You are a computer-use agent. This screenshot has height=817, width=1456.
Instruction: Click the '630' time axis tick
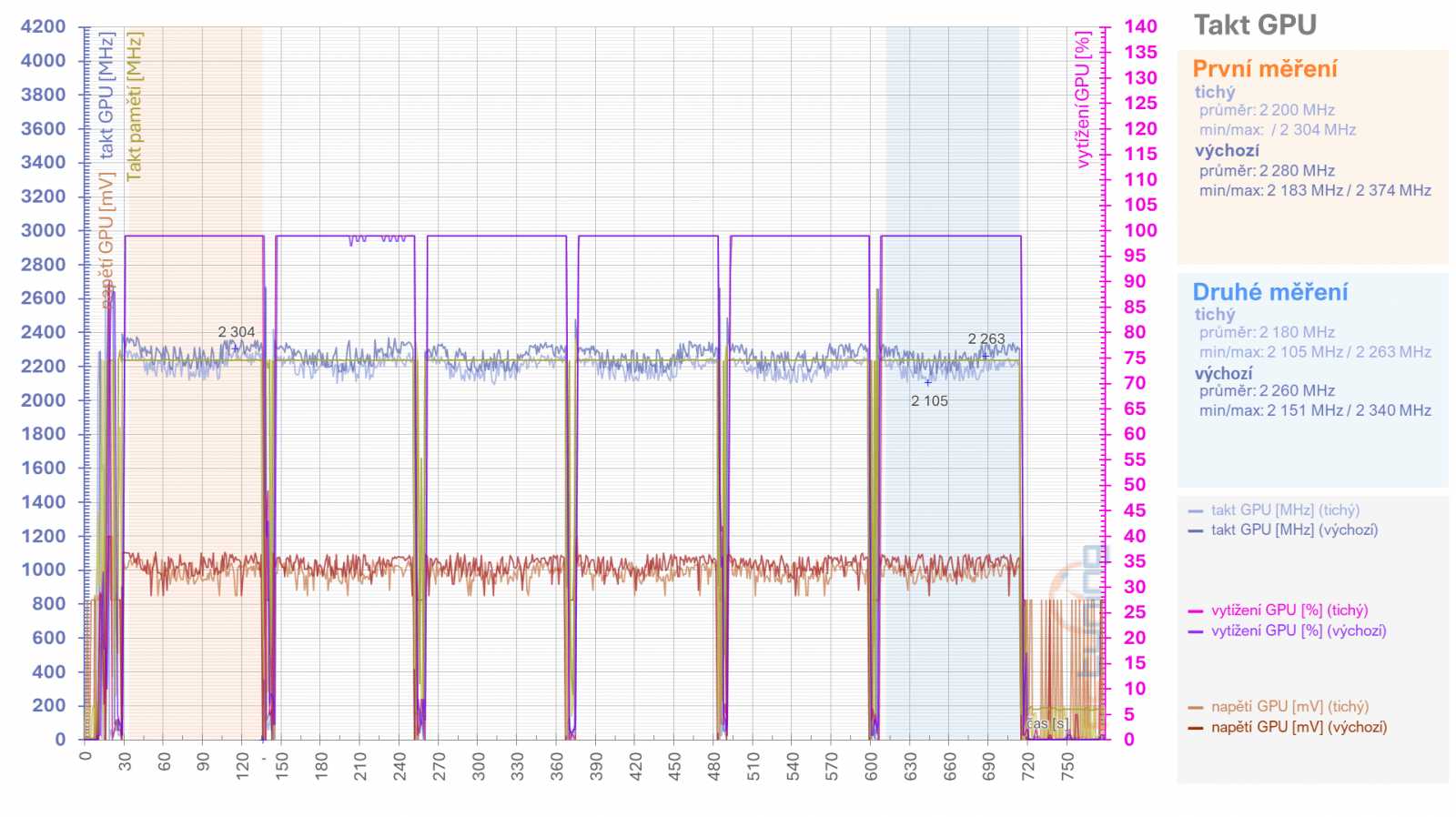911,765
